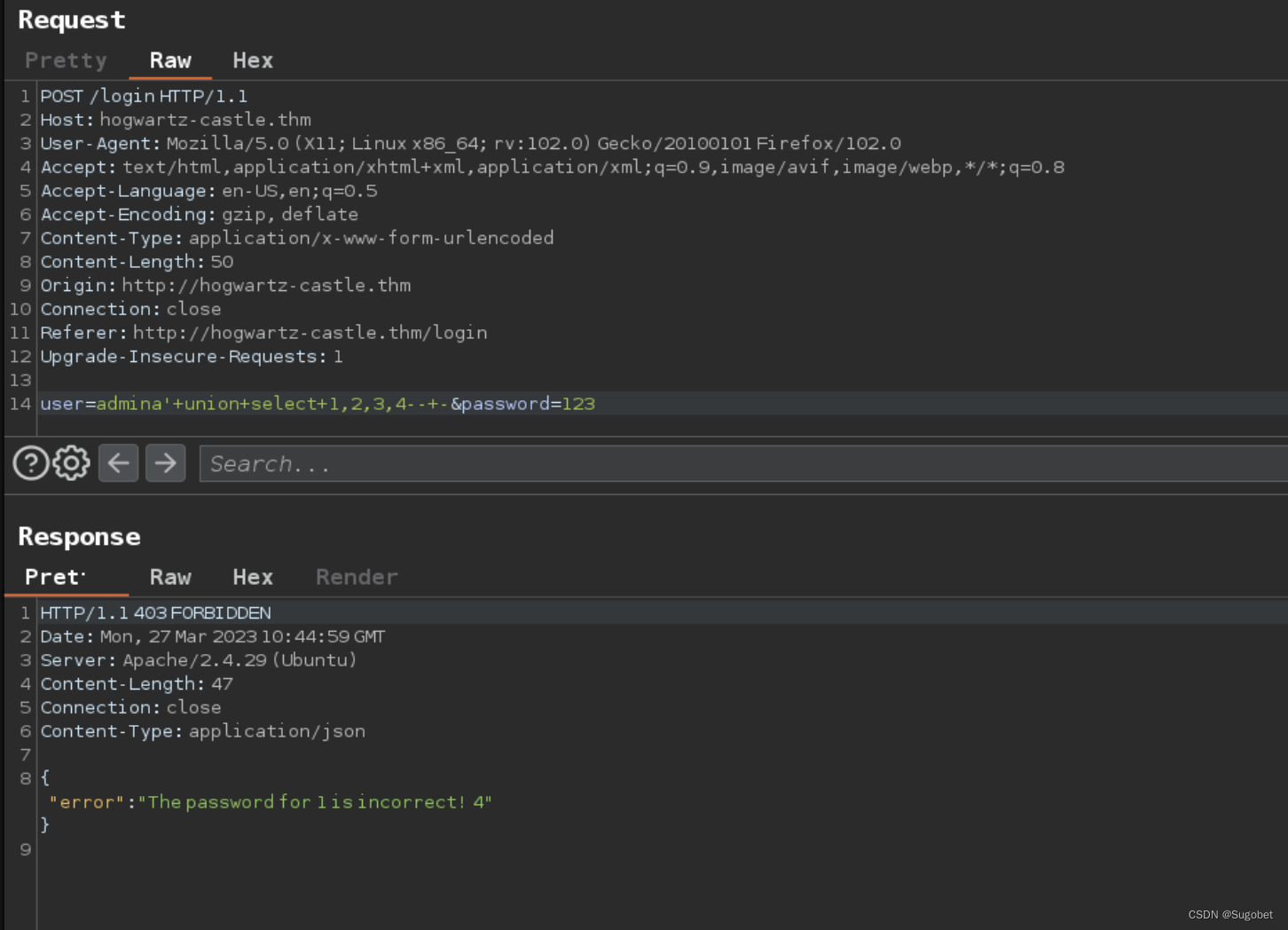Screen dimensions: 1288x930
Task: Click the Content-Length: 47 response header
Action: (137, 684)
